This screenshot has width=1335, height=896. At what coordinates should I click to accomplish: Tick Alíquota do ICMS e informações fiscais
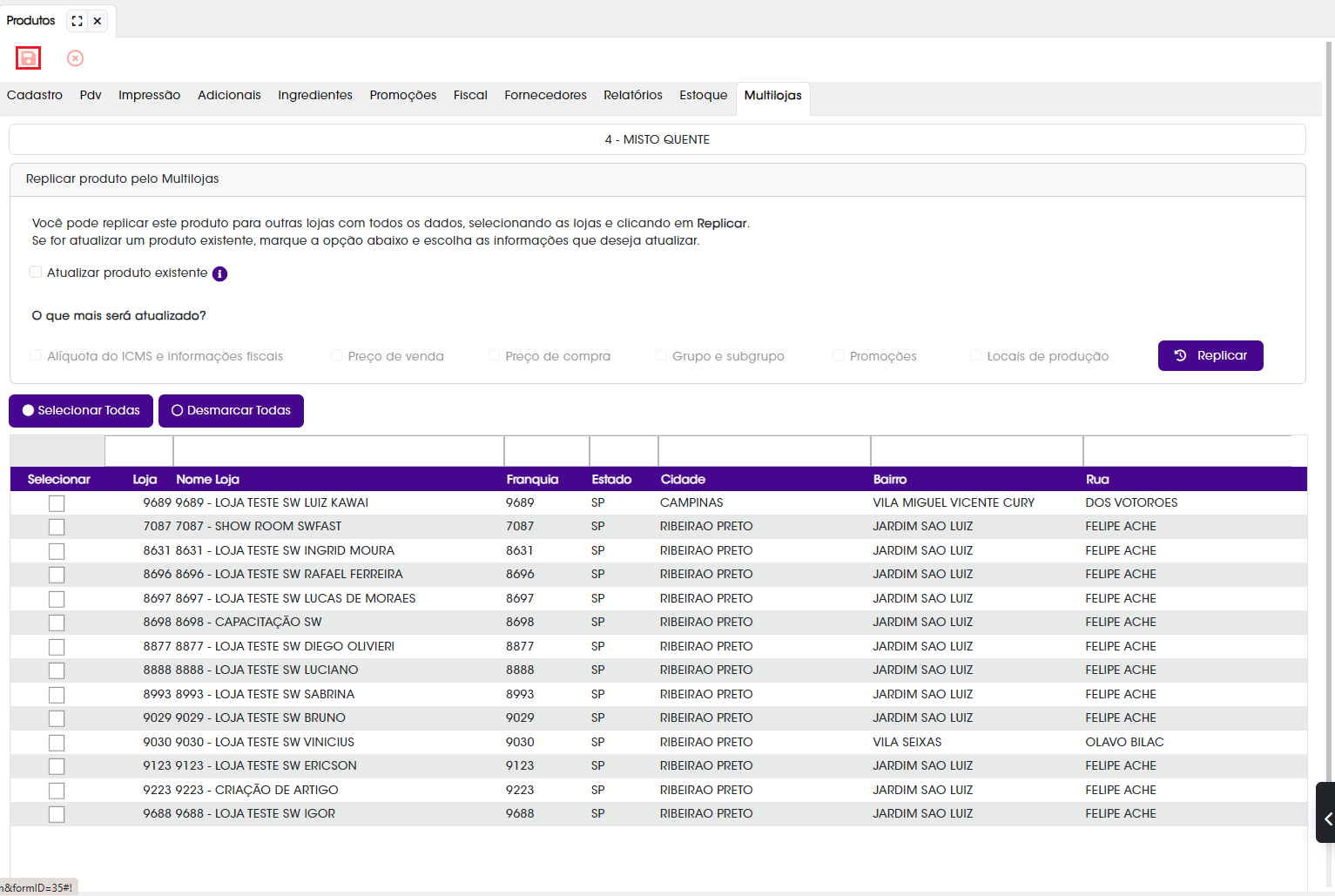coord(36,355)
